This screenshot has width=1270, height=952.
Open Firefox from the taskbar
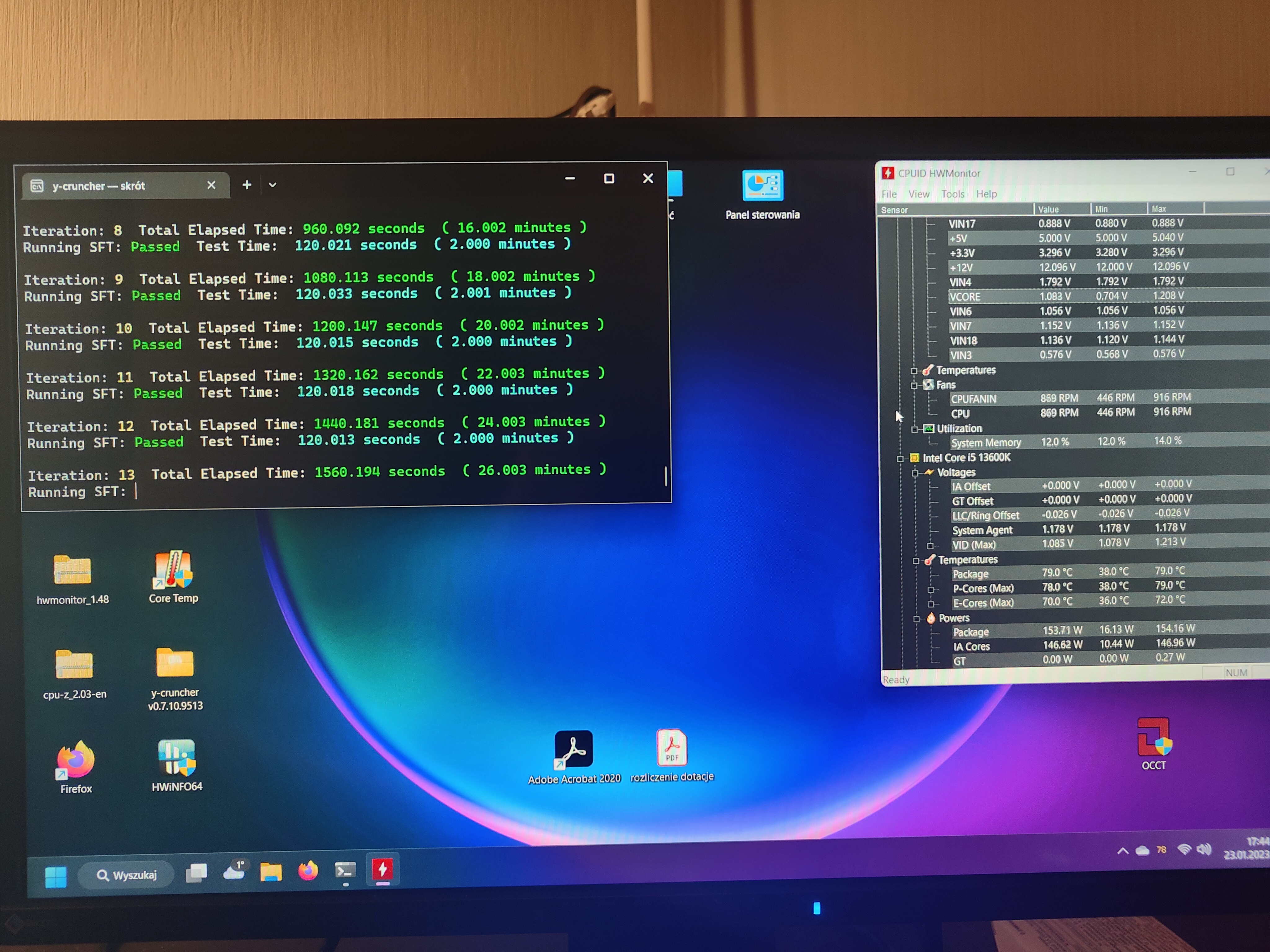click(x=308, y=870)
